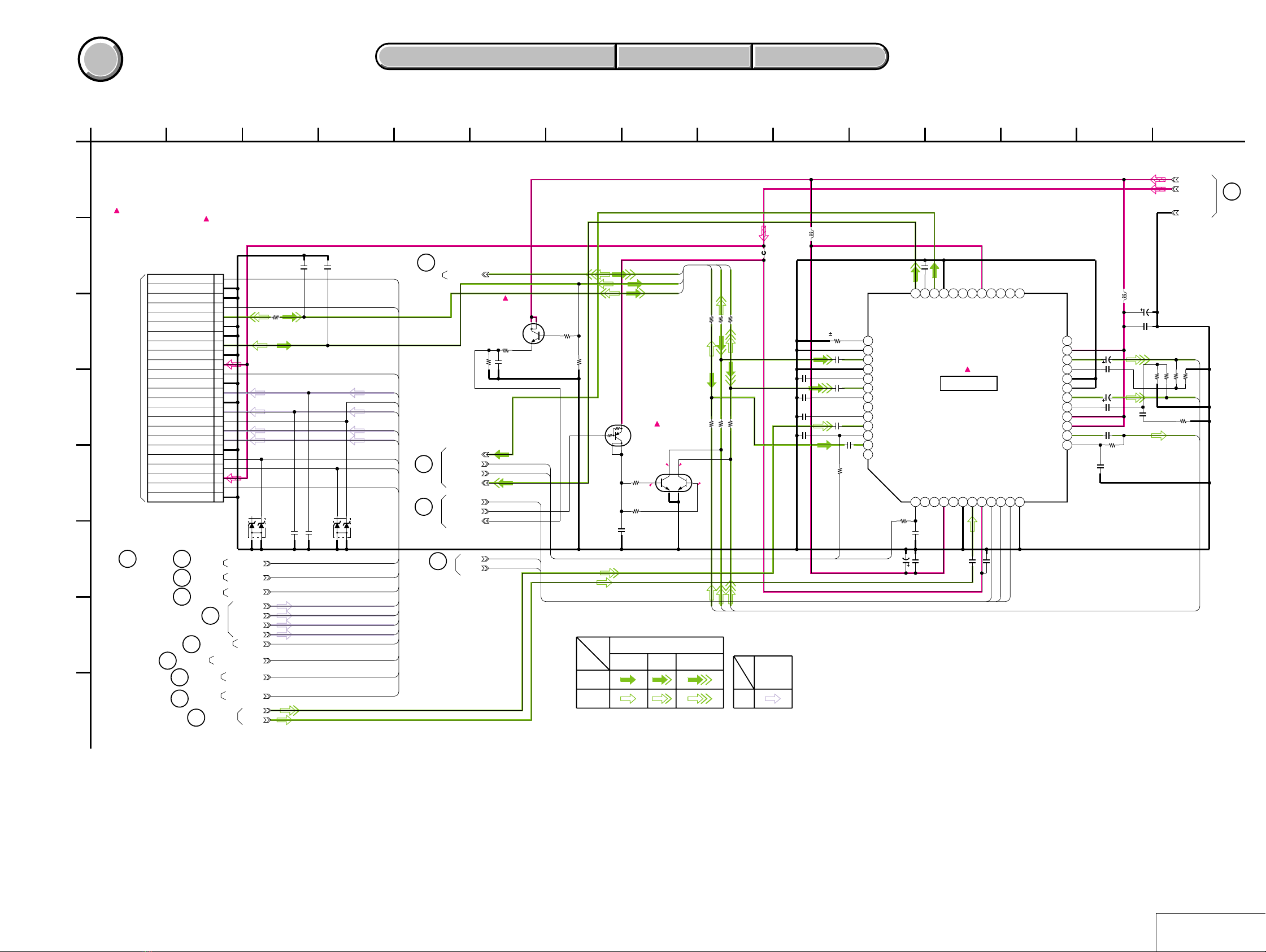Select the short rounded-end header bar segment
This screenshot has height=952, width=1266.
click(x=820, y=56)
